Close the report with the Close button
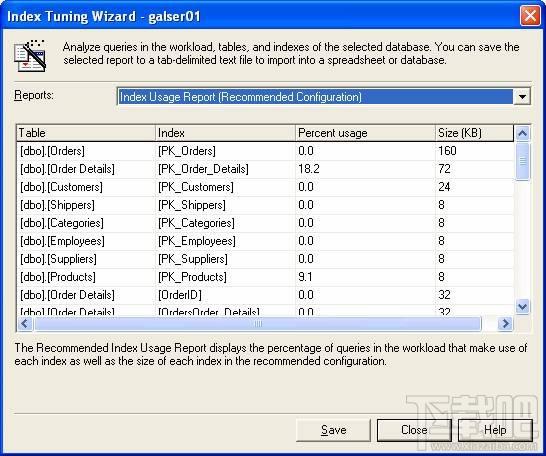This screenshot has height=456, width=546. [x=414, y=430]
